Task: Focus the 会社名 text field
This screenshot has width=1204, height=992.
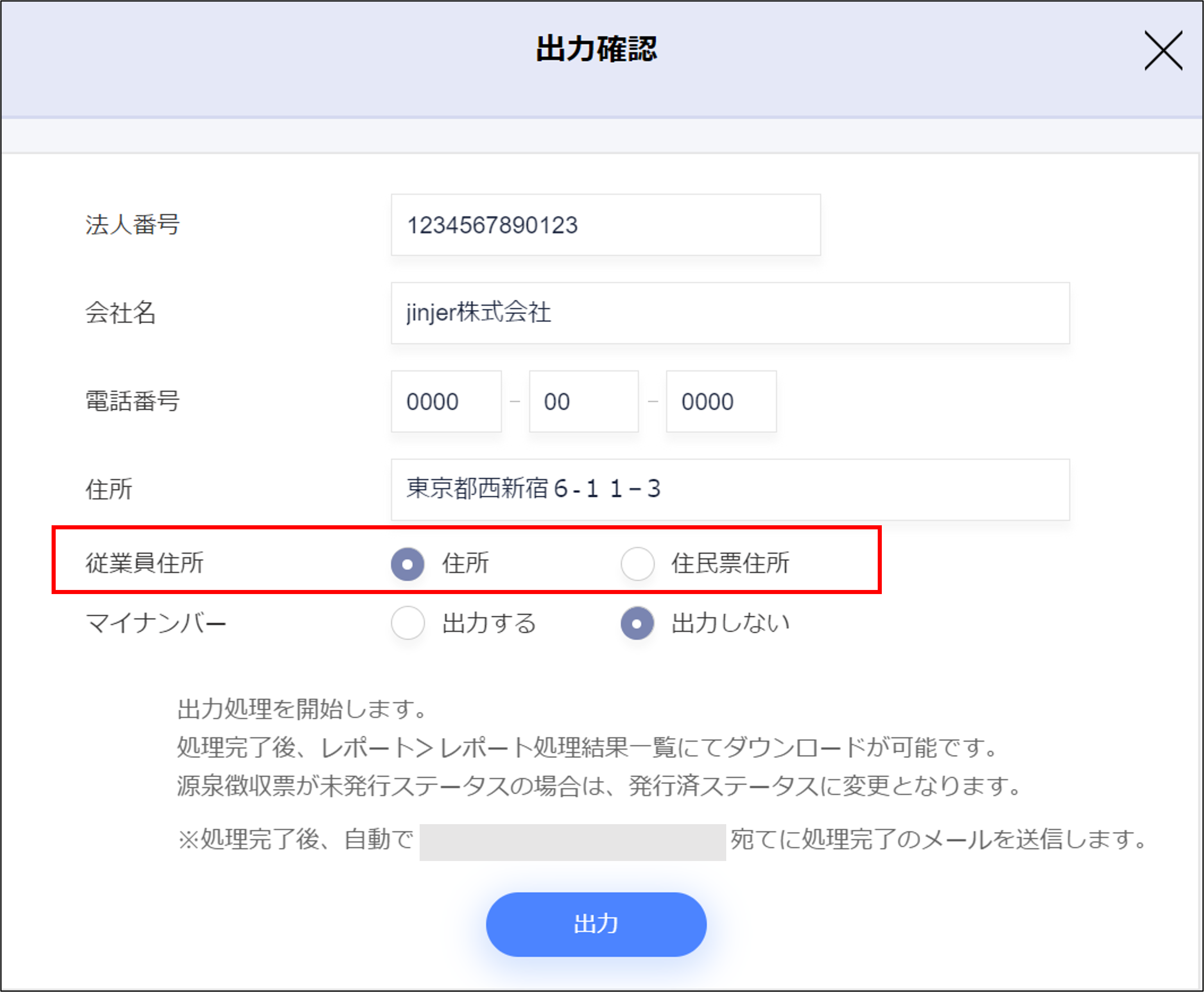Action: 730,313
